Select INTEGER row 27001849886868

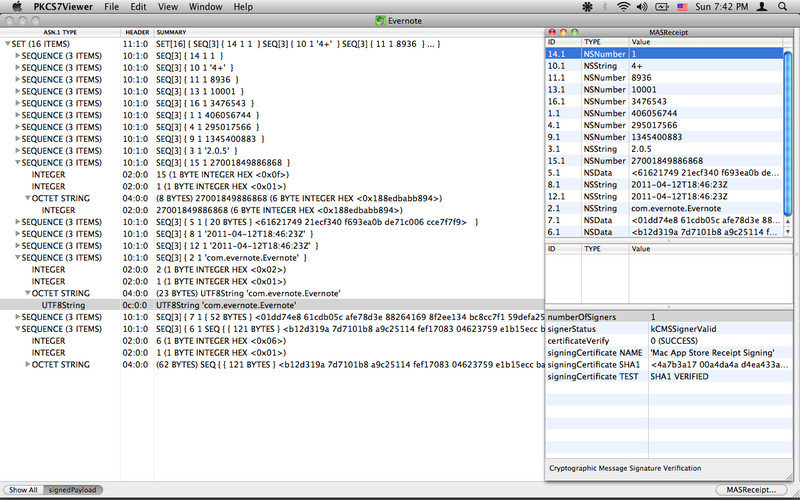tap(272, 210)
